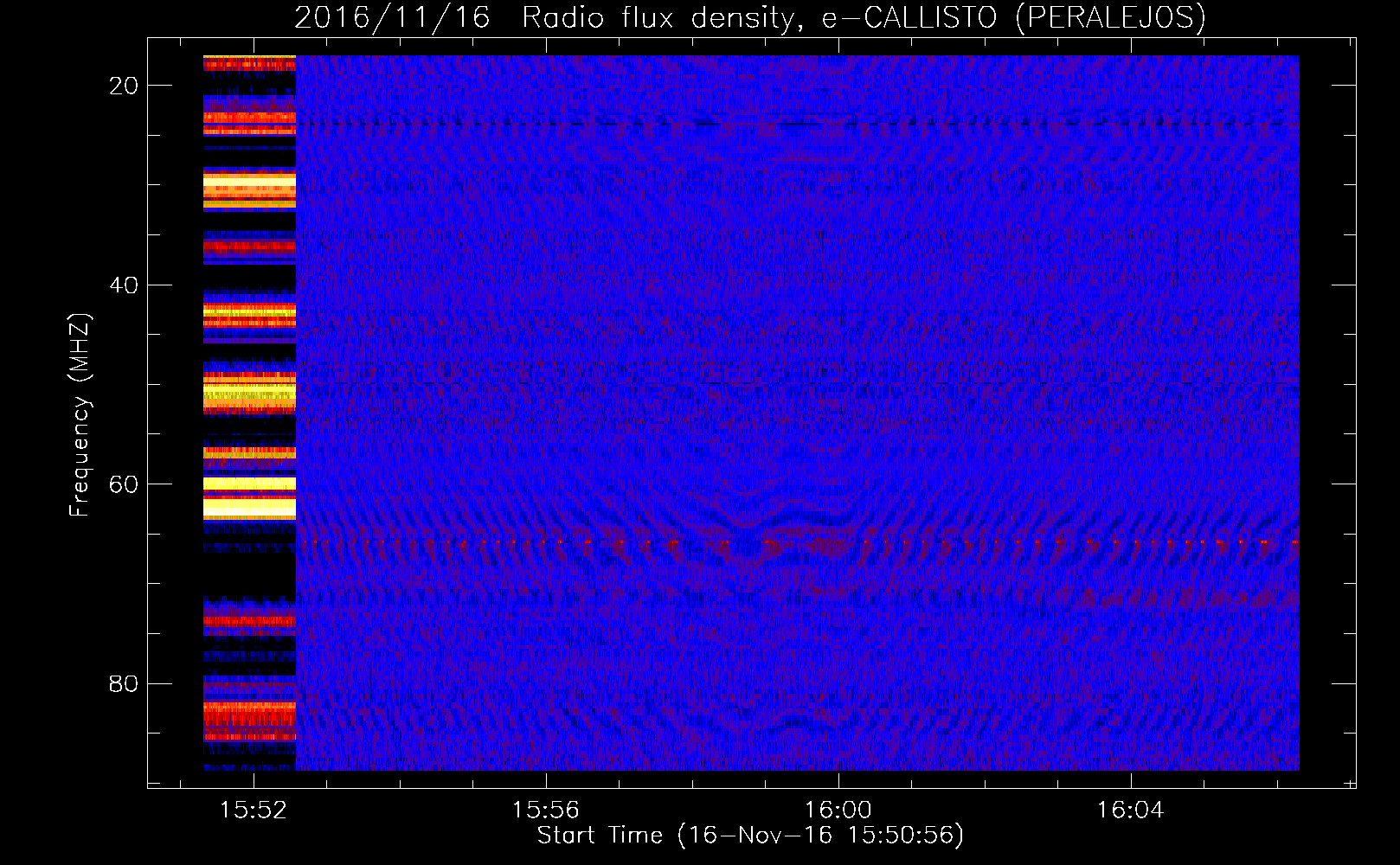The height and width of the screenshot is (865, 1400).
Task: Click the 16:00 time tick label
Action: click(x=838, y=811)
